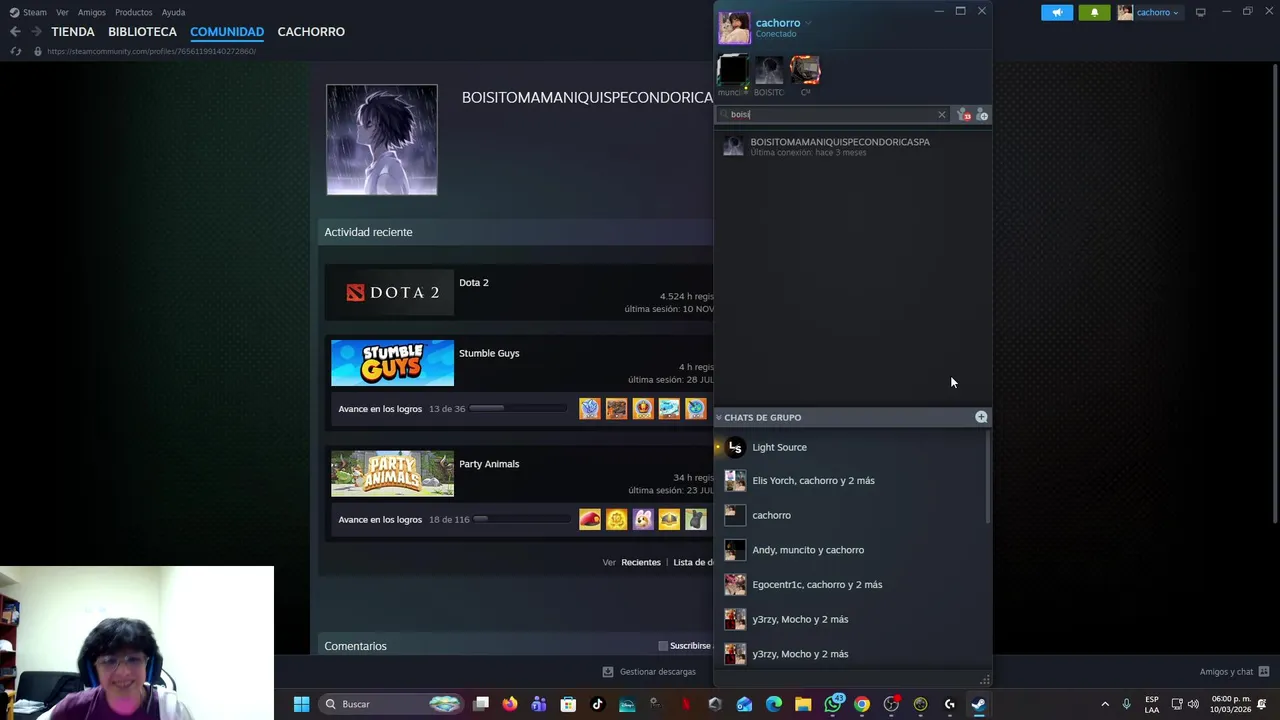
Task: Navigate back with the back arrow
Action: coord(15,32)
